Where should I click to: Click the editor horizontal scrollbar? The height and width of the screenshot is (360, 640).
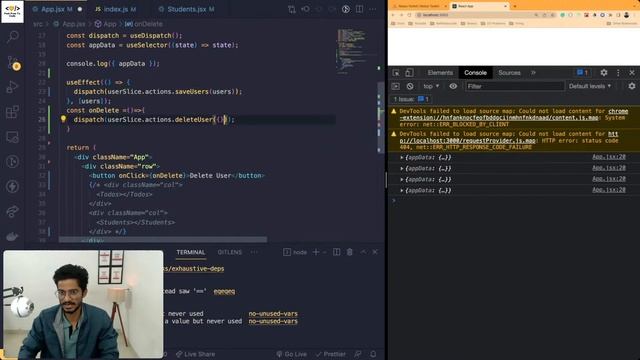click(x=163, y=239)
